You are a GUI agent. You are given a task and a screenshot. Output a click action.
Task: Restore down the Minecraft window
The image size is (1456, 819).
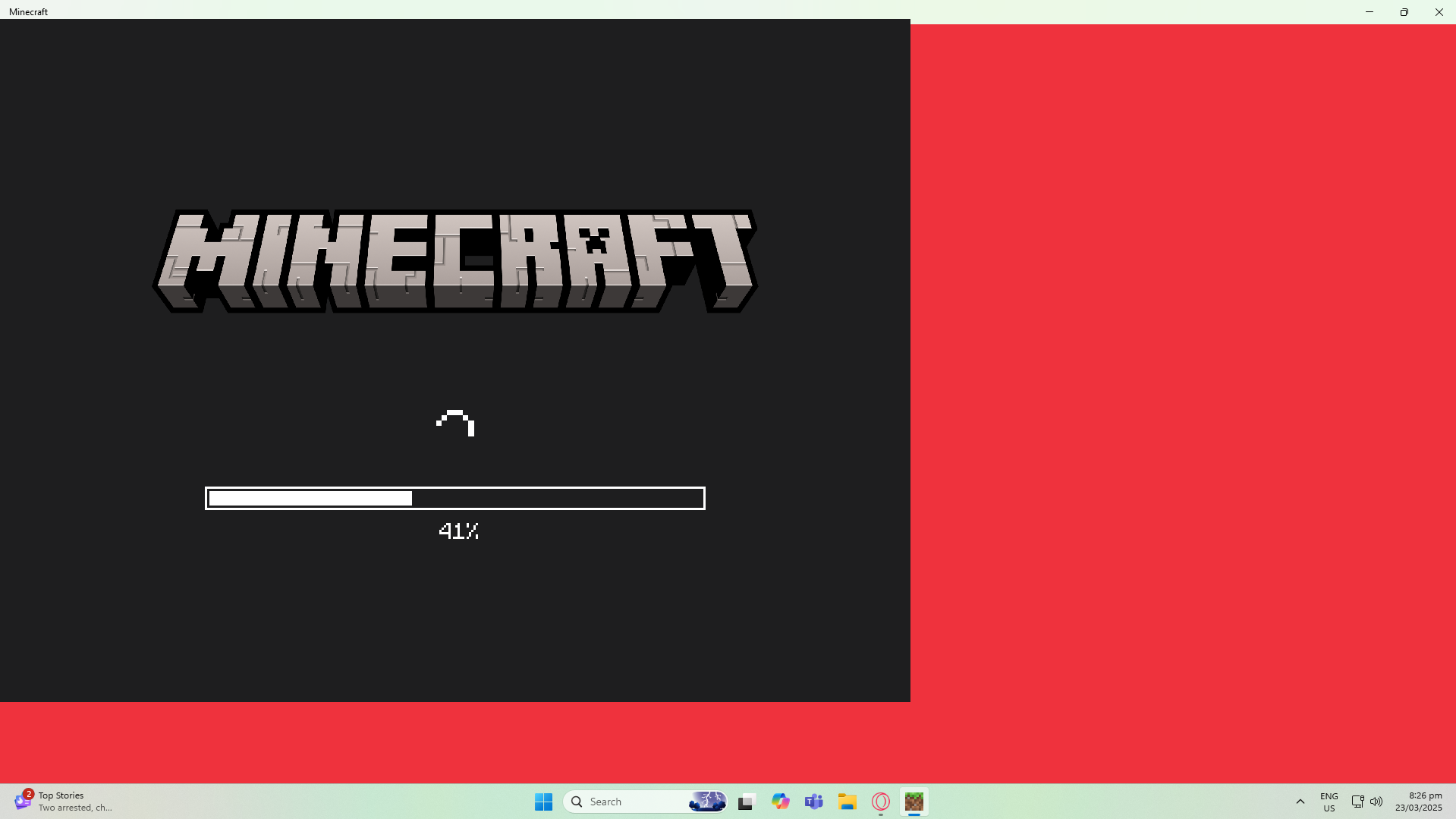point(1404,12)
